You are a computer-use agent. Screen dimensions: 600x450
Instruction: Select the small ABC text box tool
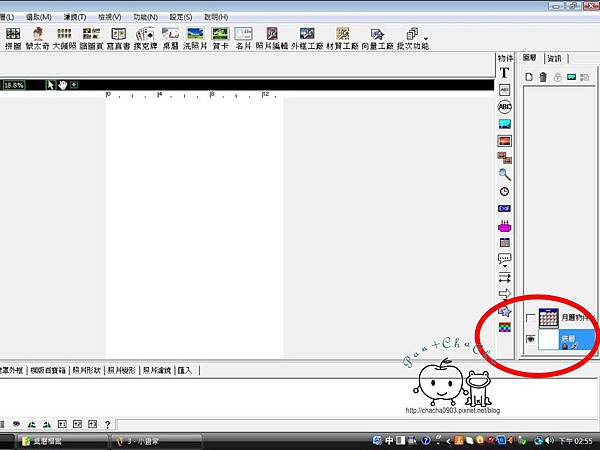504,90
